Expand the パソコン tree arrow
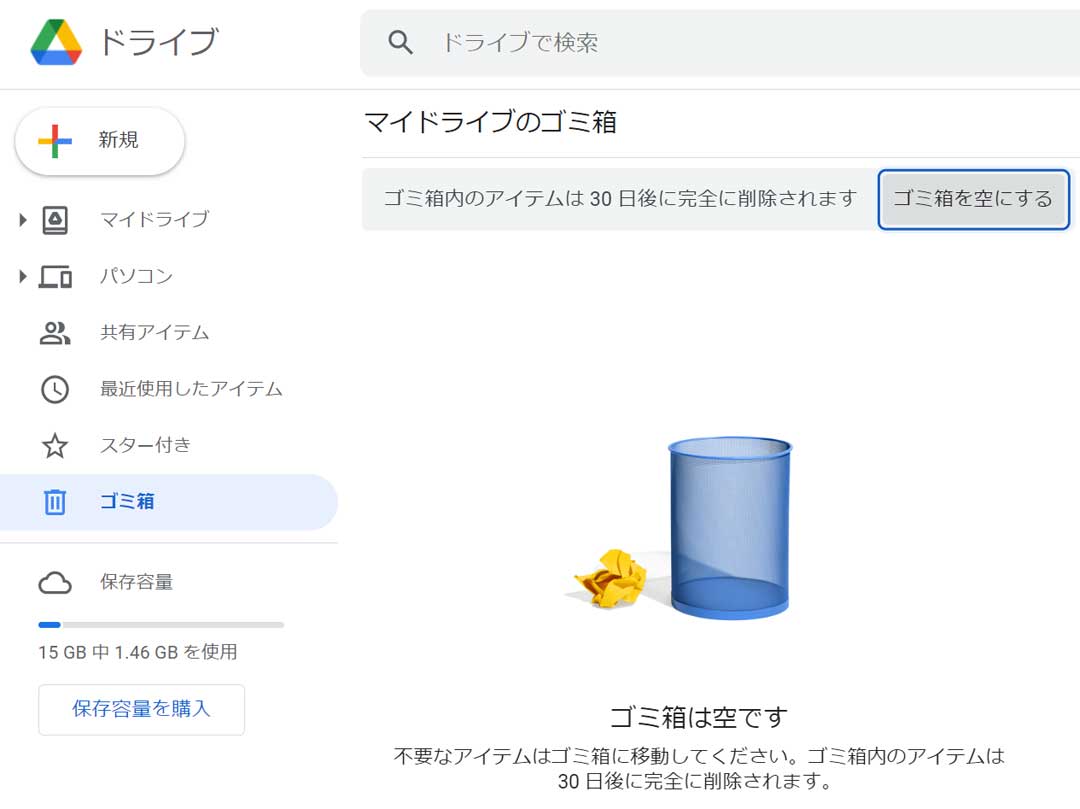This screenshot has height=809, width=1080. [x=23, y=277]
